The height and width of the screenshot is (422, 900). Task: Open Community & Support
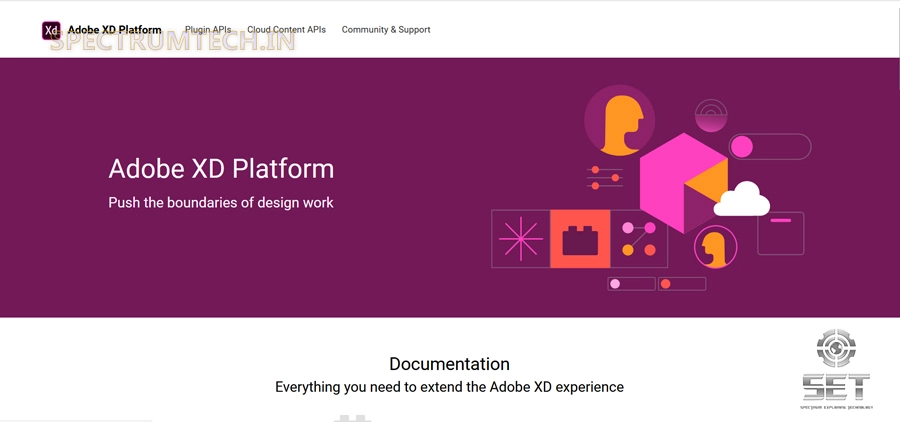(386, 30)
